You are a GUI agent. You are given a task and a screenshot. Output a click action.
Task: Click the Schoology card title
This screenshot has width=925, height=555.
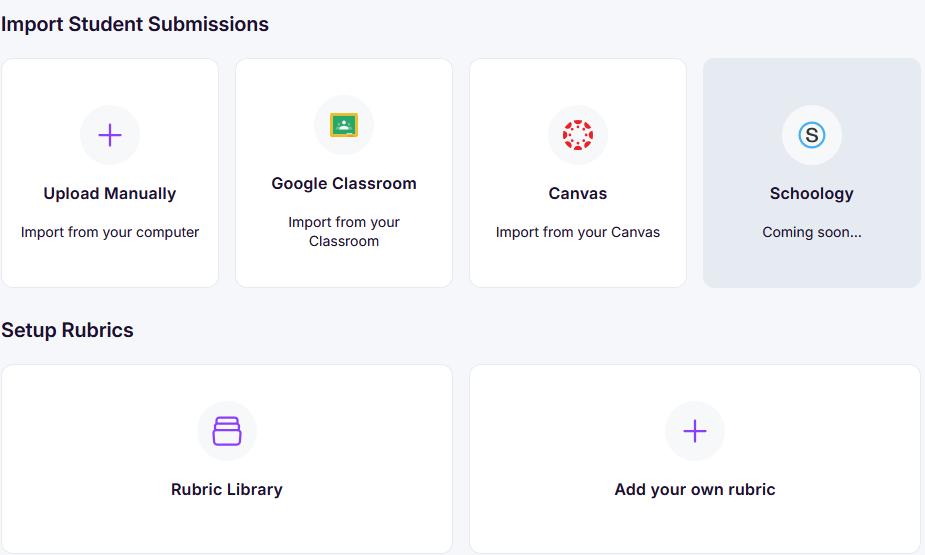pyautogui.click(x=812, y=194)
